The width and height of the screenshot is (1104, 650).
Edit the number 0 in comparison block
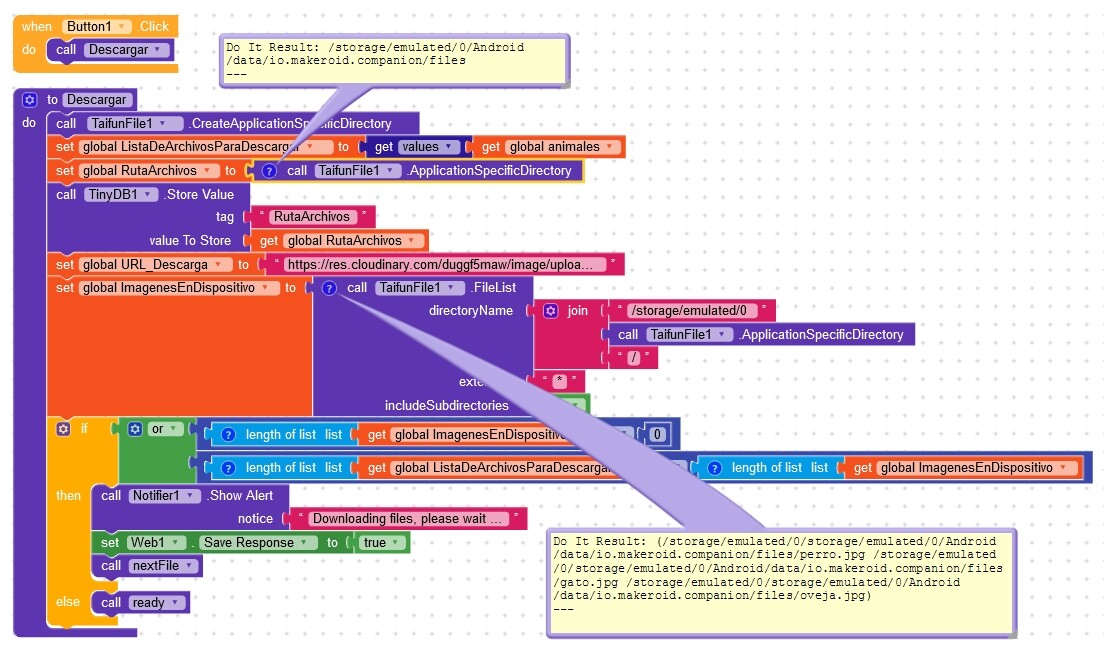[657, 435]
